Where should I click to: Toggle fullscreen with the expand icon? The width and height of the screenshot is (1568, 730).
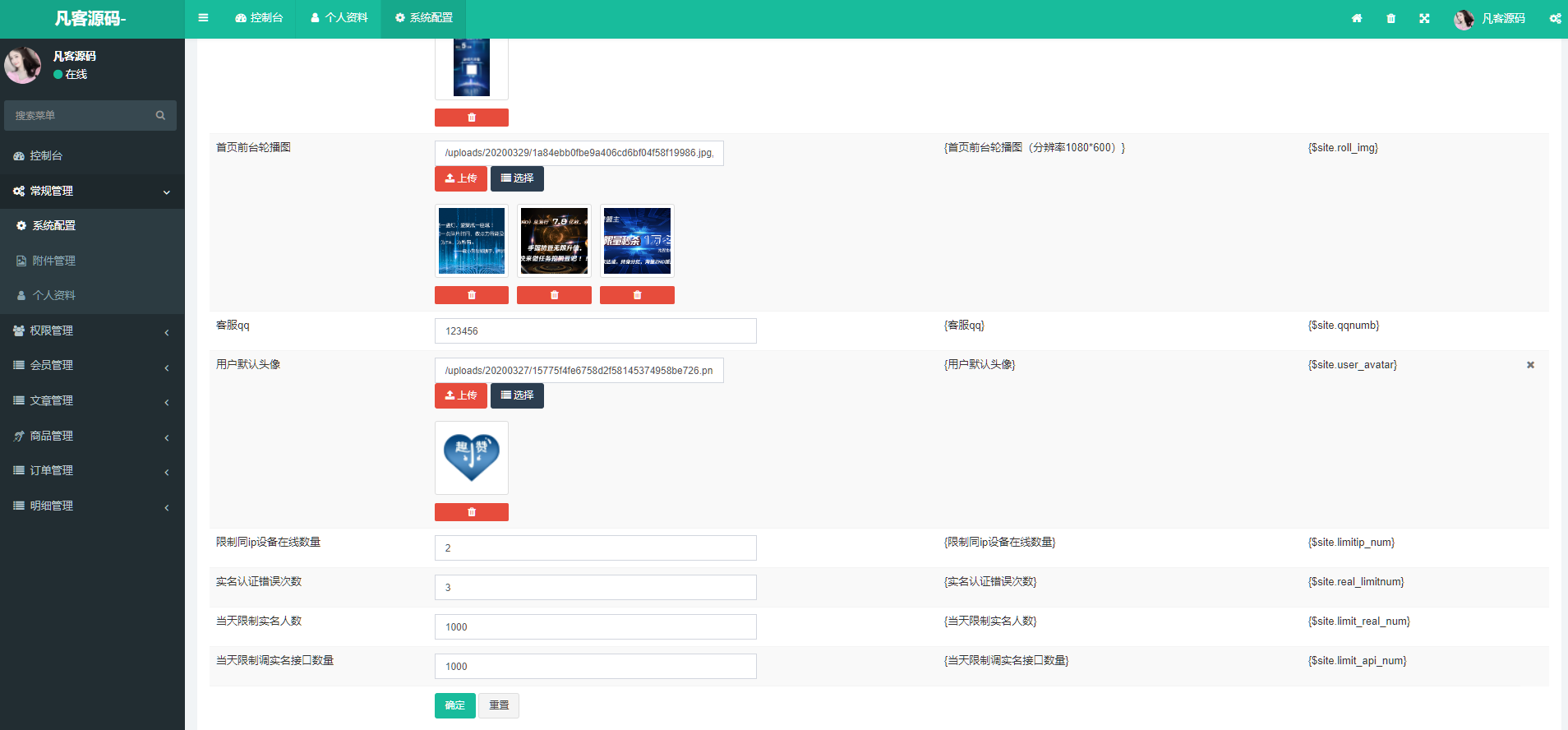[1424, 18]
